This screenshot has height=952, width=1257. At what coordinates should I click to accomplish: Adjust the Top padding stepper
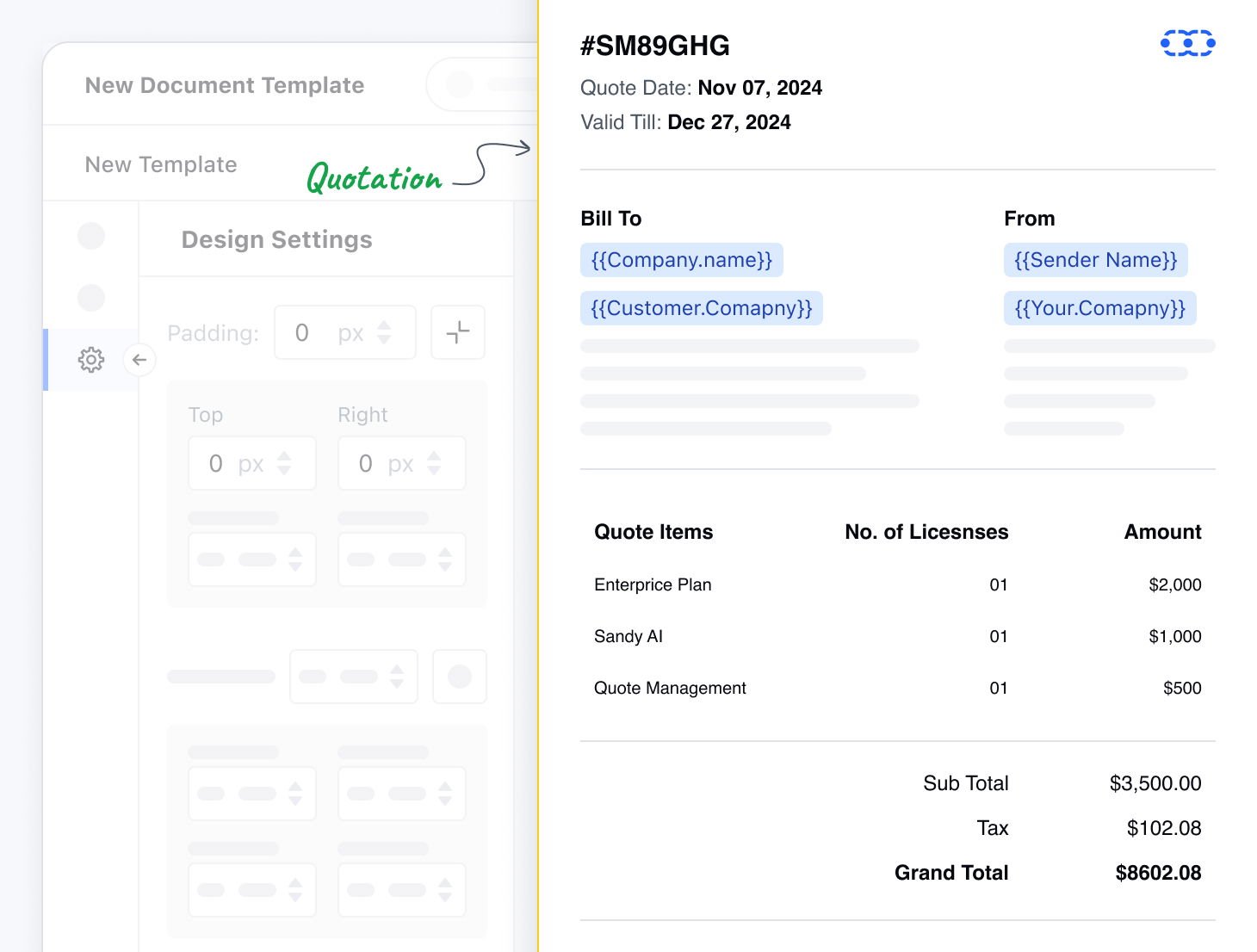[x=285, y=463]
